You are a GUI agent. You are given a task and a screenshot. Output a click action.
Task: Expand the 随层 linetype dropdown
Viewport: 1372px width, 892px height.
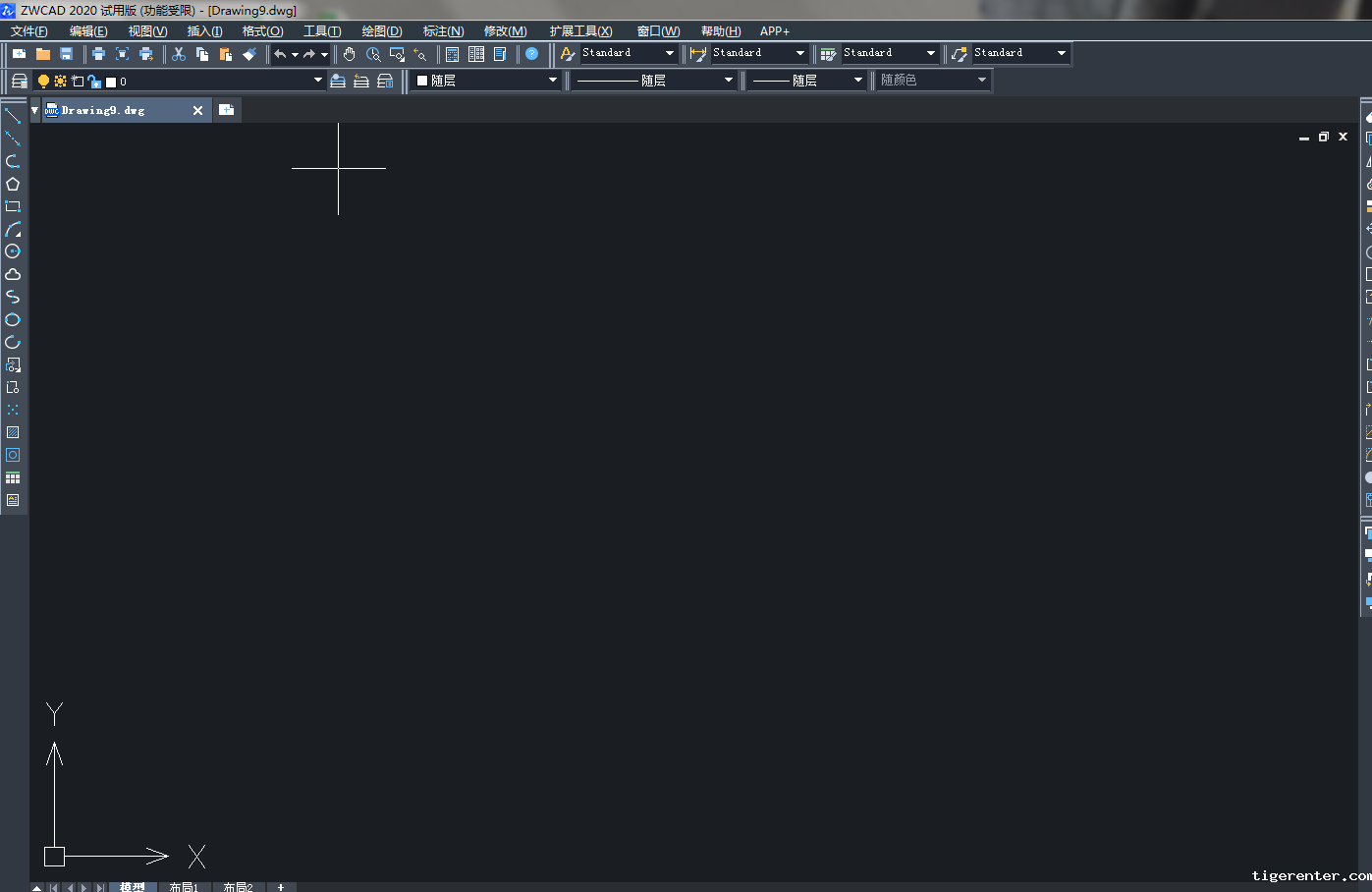pyautogui.click(x=728, y=81)
